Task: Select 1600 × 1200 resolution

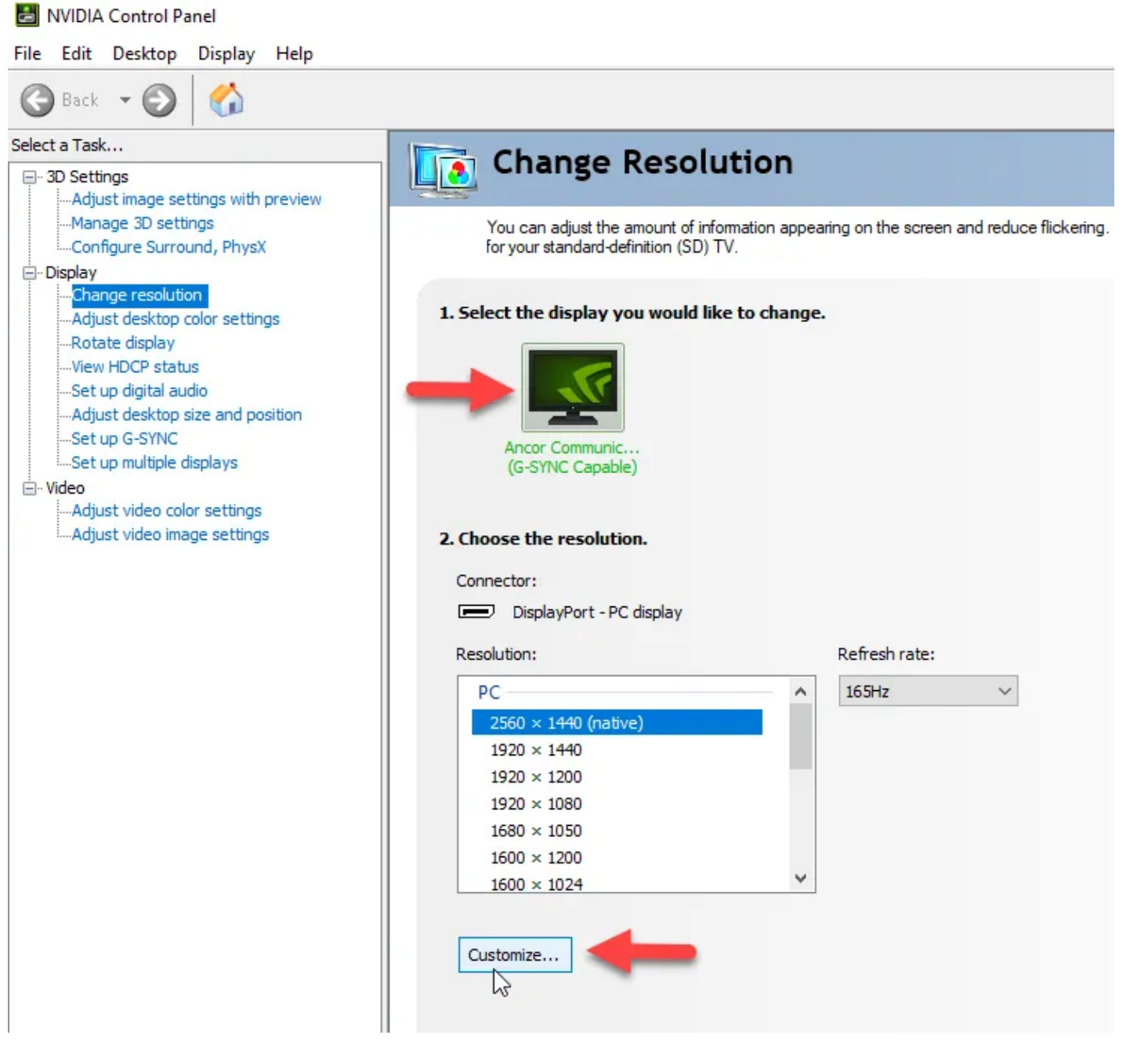Action: (536, 858)
